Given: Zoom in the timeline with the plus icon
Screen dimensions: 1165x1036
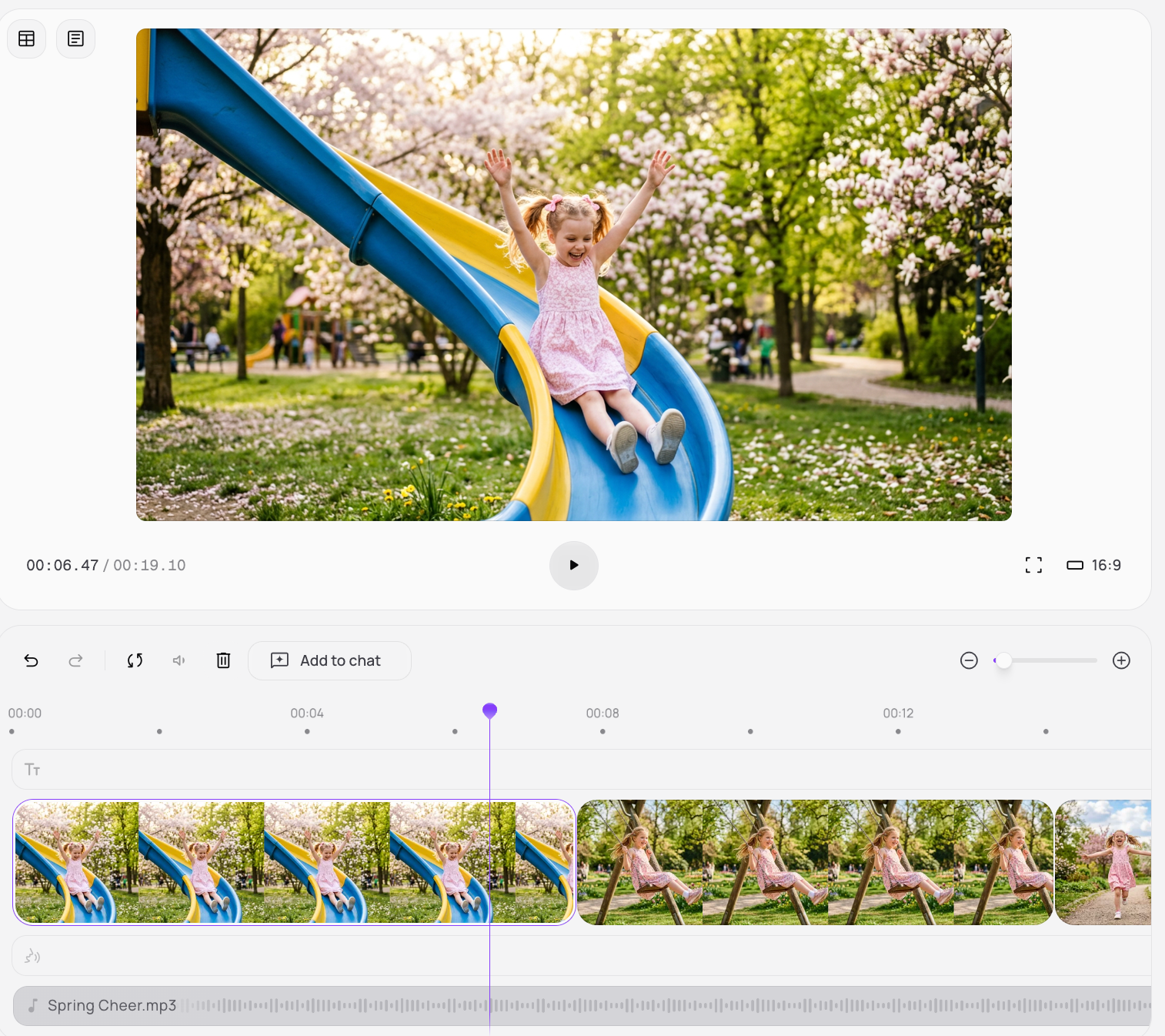Looking at the screenshot, I should (1121, 660).
